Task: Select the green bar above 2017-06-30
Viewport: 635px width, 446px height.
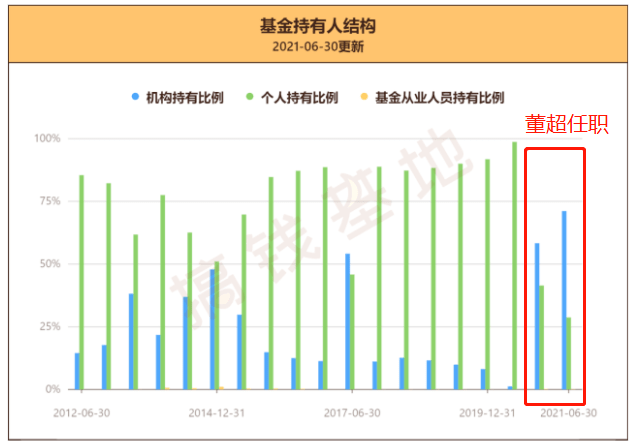Action: pyautogui.click(x=352, y=332)
